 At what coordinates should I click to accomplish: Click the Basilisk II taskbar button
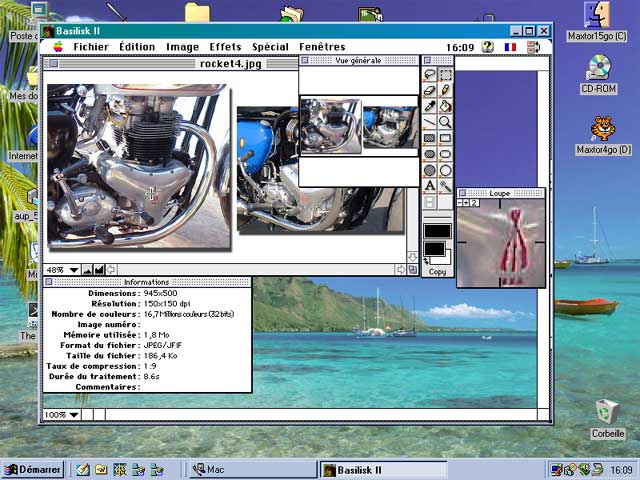383,470
